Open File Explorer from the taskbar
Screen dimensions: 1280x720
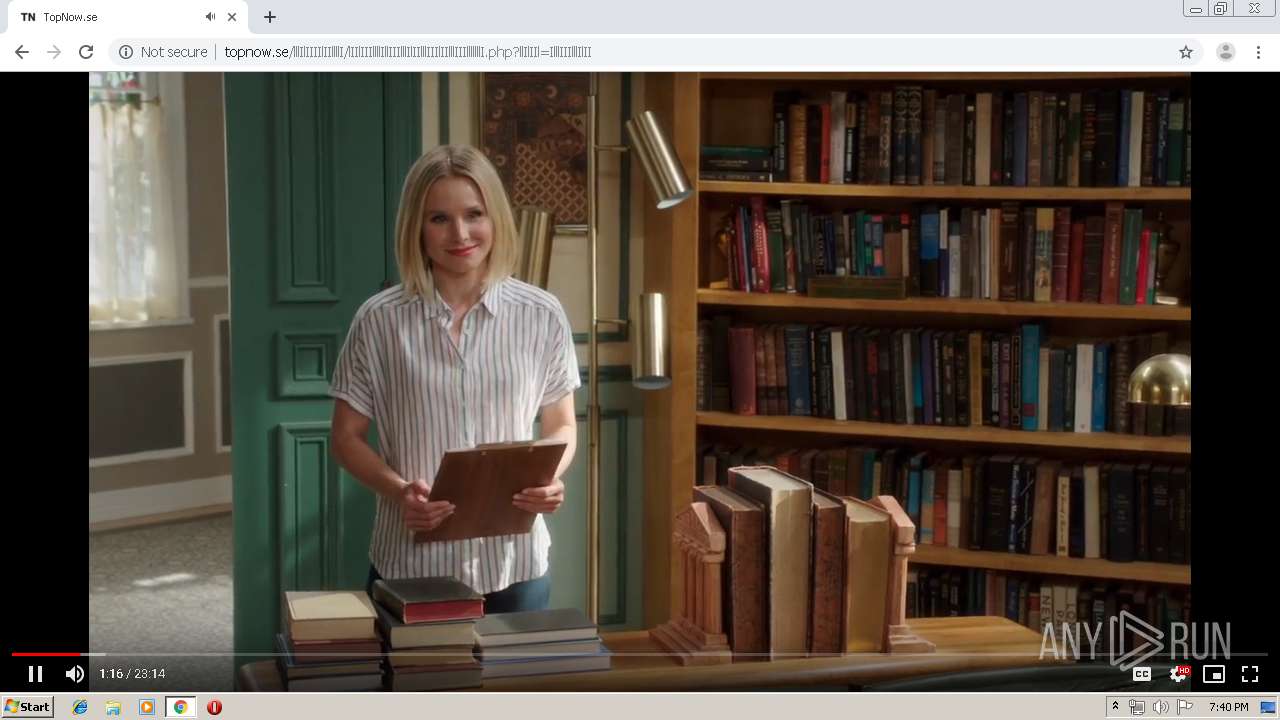pyautogui.click(x=113, y=707)
